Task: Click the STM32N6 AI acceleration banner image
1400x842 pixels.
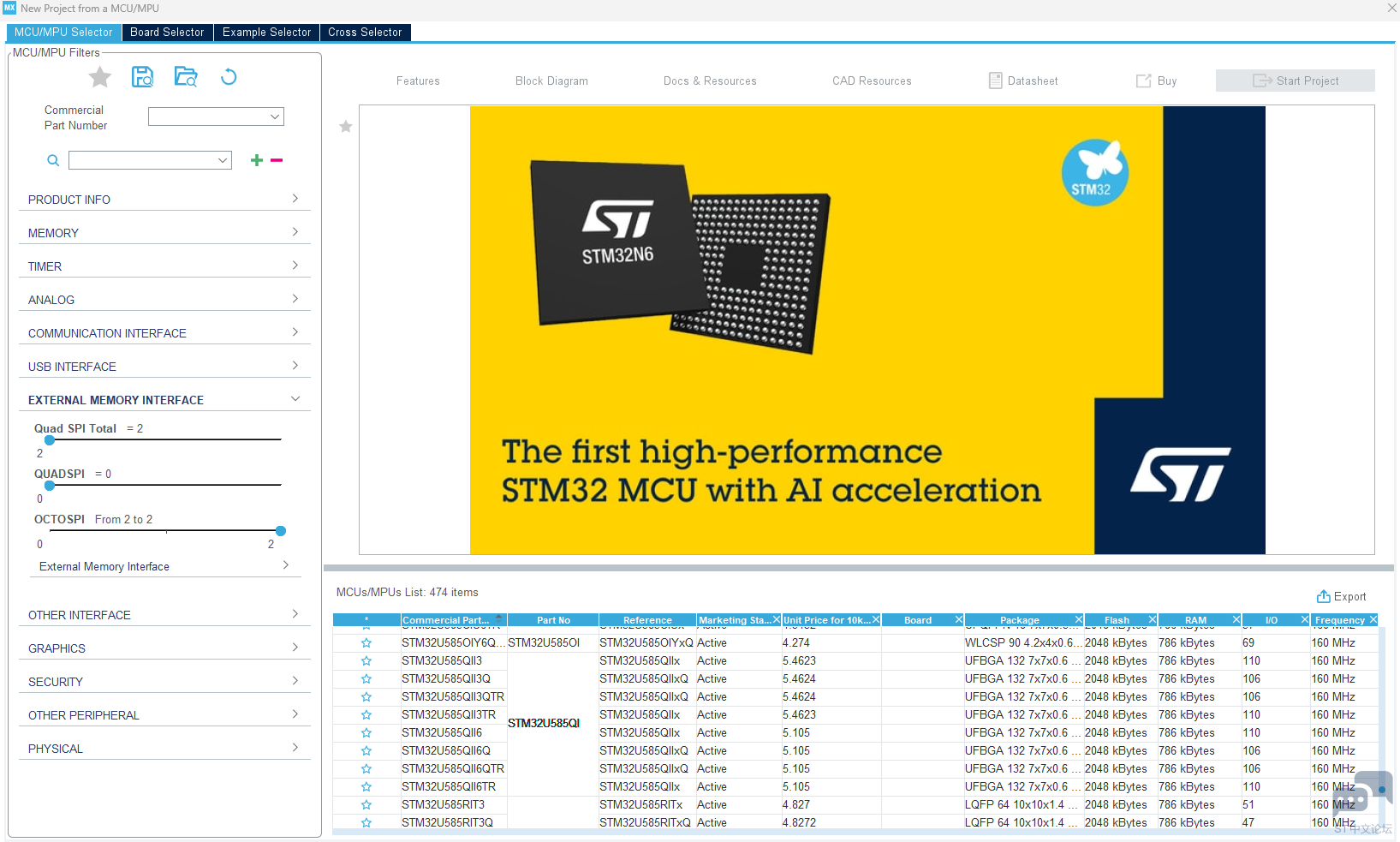Action: click(867, 330)
